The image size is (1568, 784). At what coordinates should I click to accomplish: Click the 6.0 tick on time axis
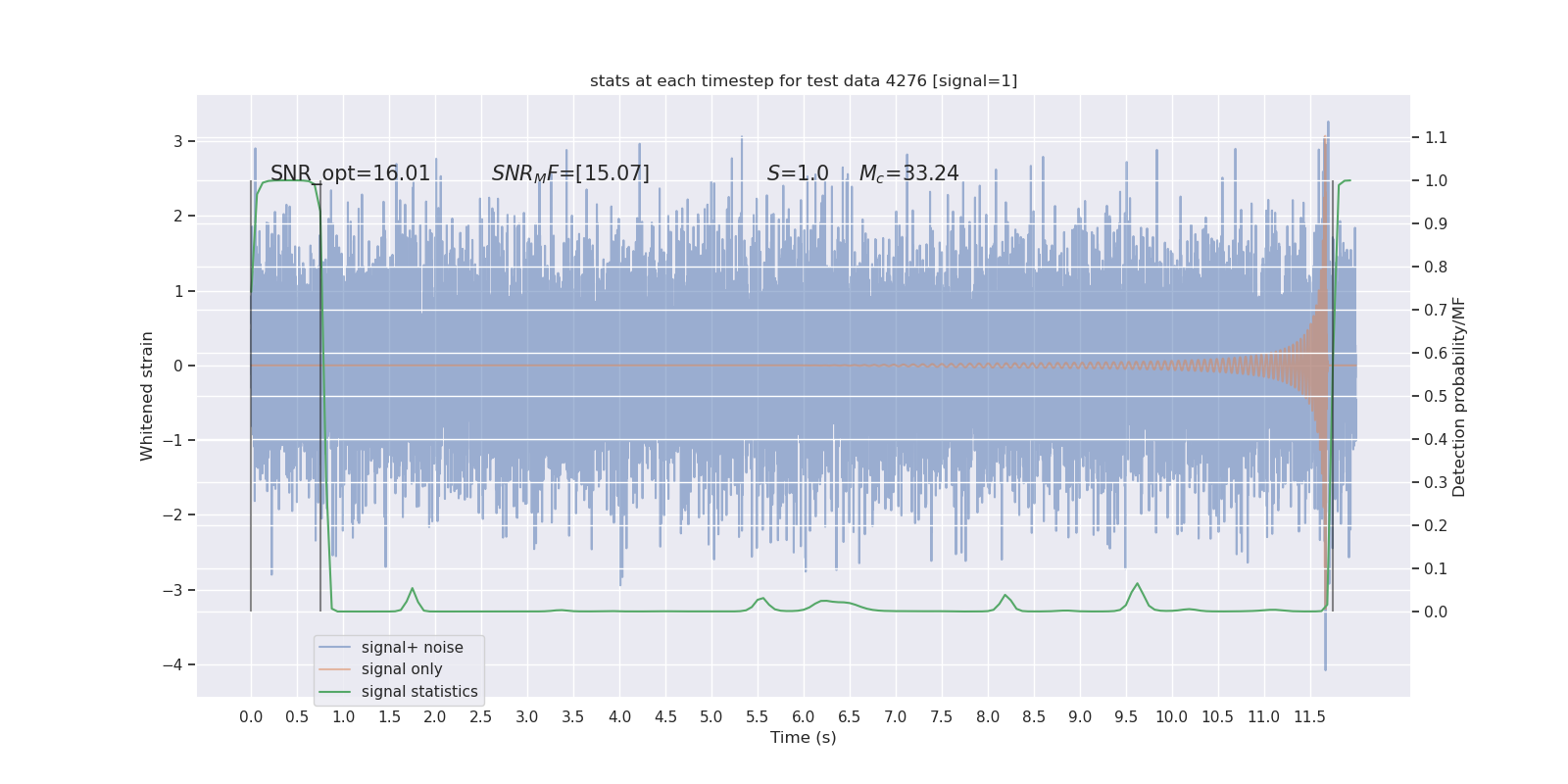pyautogui.click(x=804, y=717)
